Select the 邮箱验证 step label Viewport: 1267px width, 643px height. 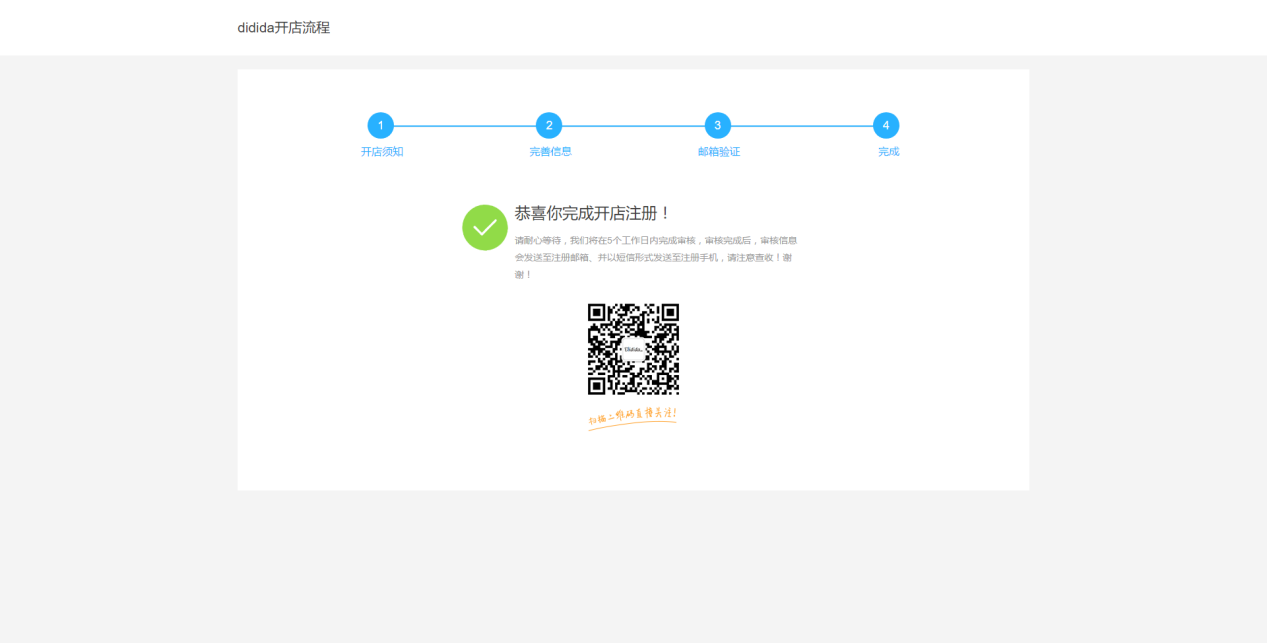(719, 152)
